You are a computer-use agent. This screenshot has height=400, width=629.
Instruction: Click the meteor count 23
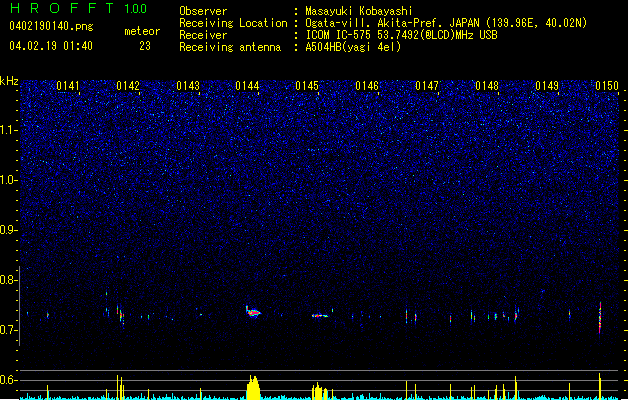point(145,46)
